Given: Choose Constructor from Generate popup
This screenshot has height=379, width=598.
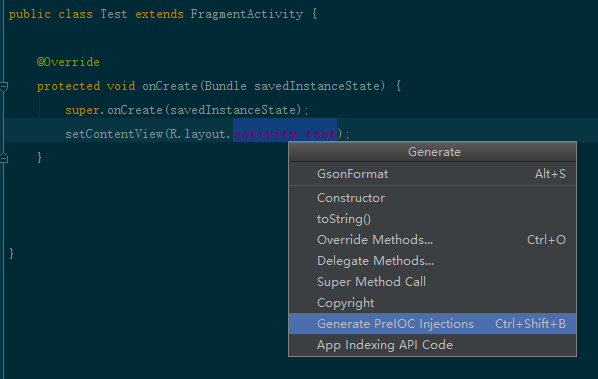Looking at the screenshot, I should [x=432, y=198].
